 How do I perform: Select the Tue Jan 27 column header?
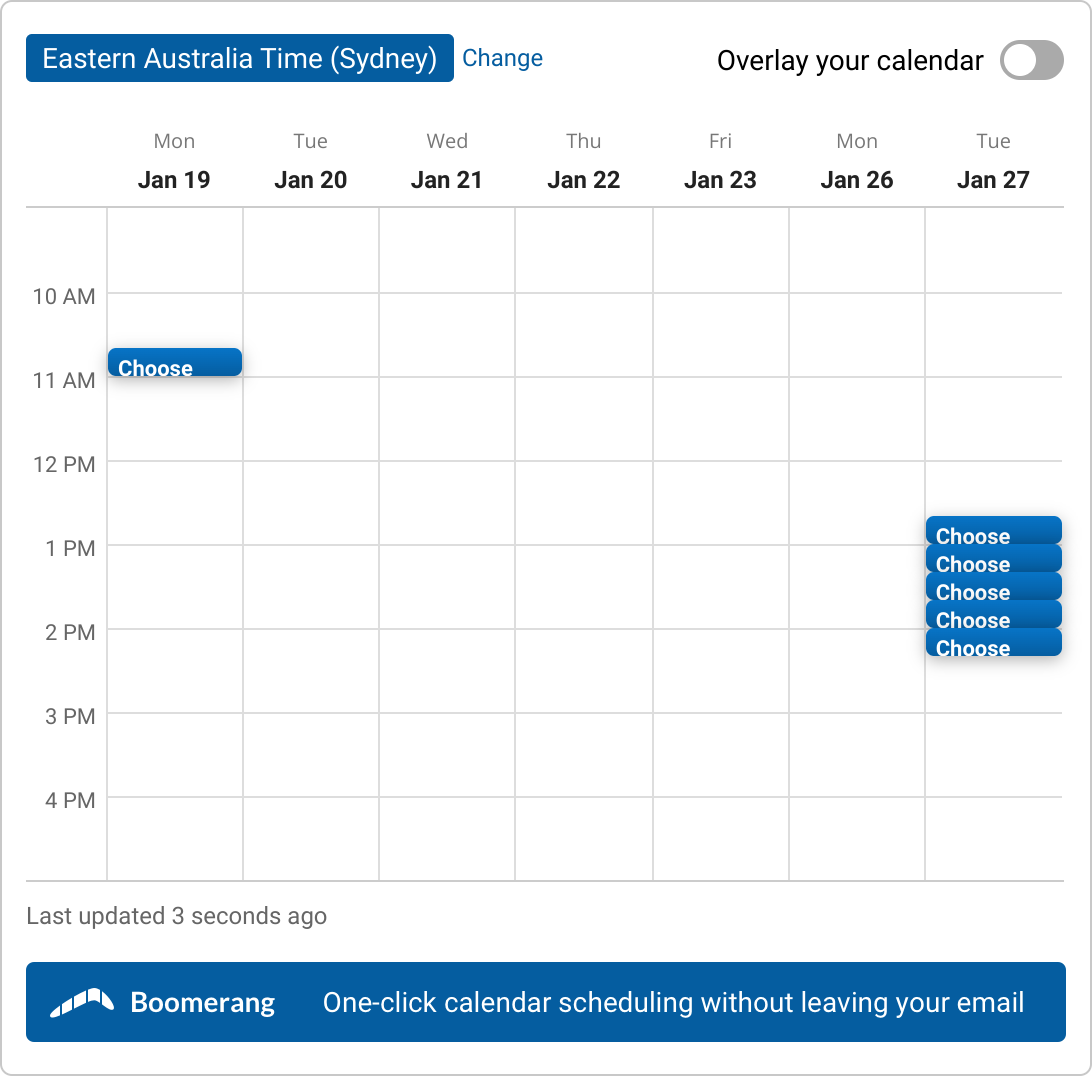(993, 162)
